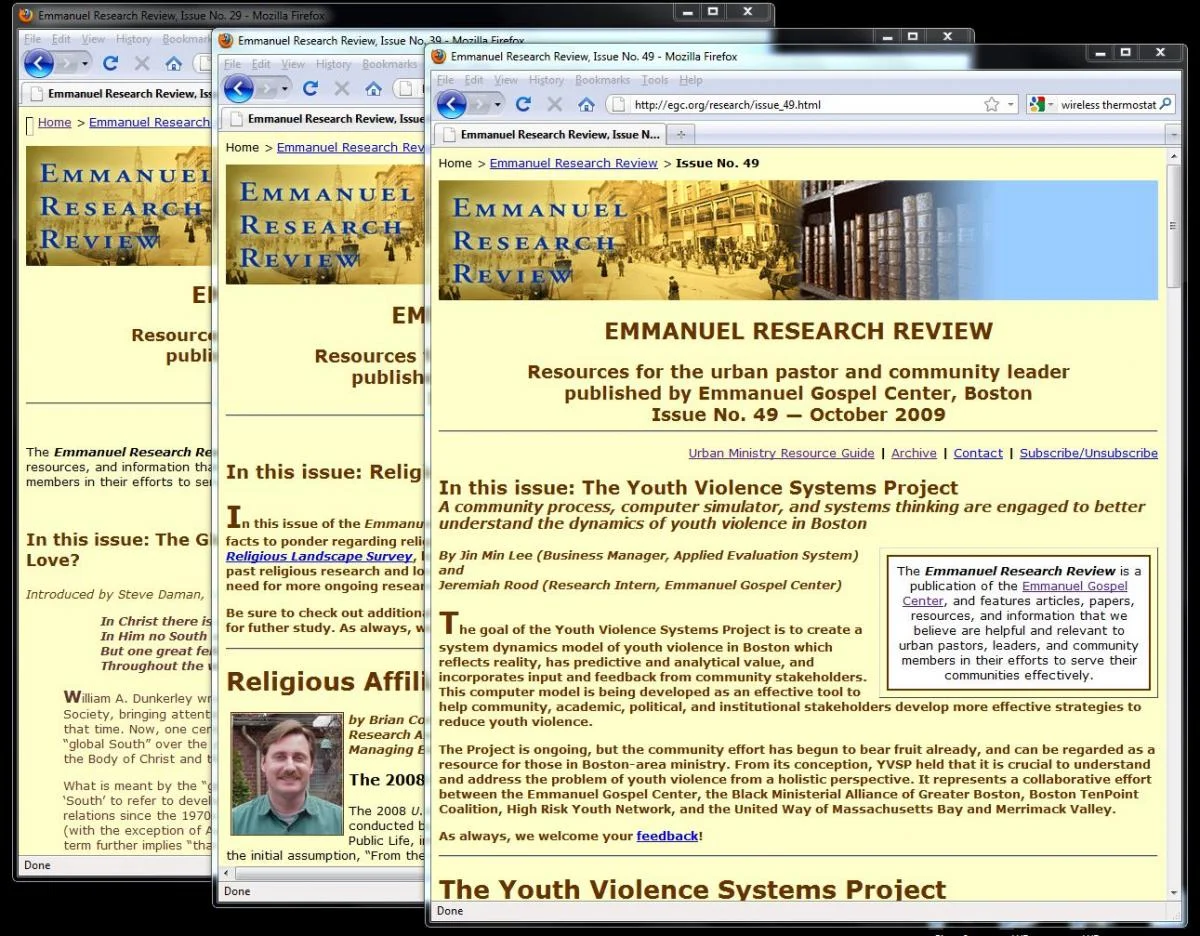Bookmark page with the star icon

[x=991, y=104]
